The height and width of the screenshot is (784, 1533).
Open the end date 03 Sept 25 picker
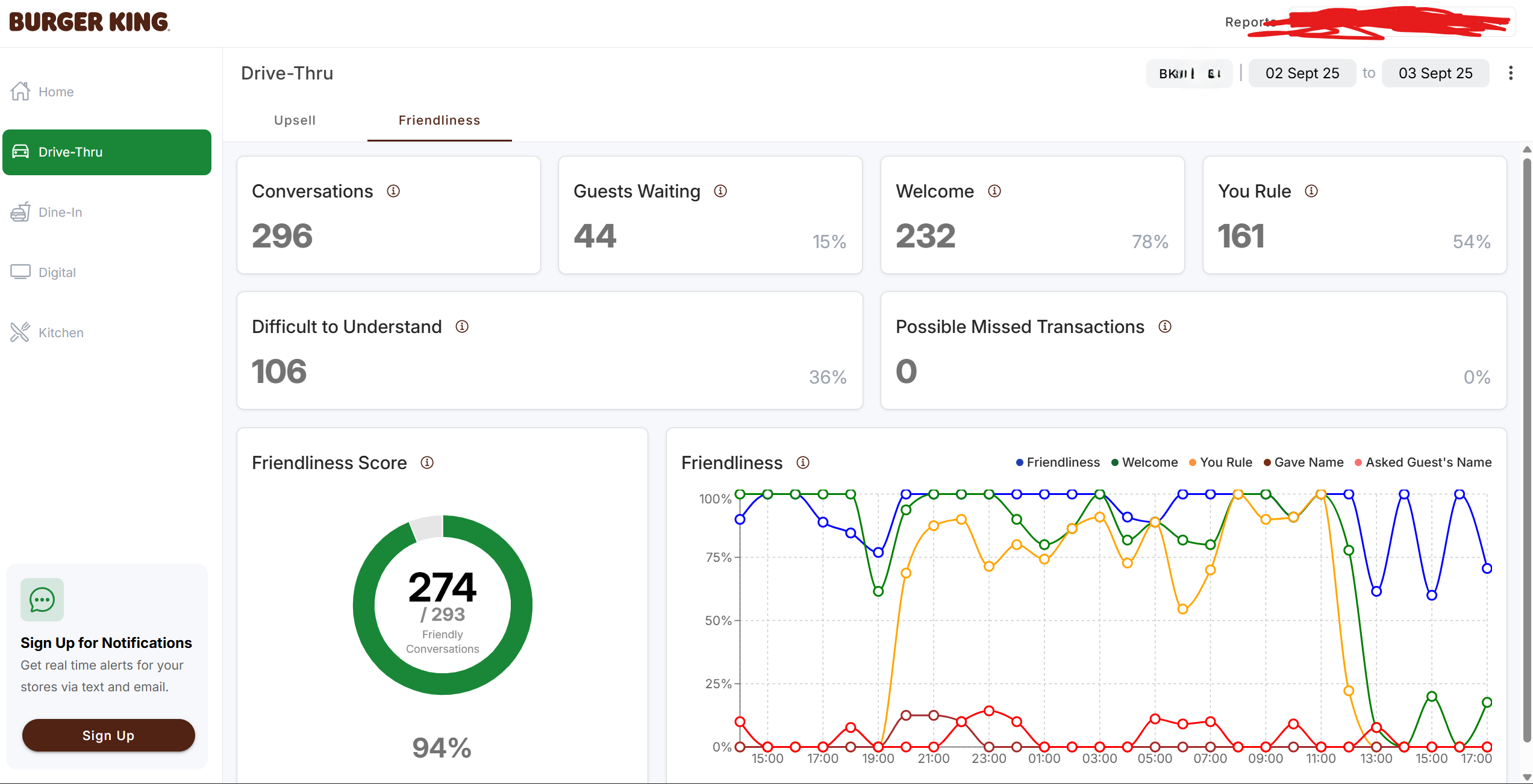(x=1435, y=73)
